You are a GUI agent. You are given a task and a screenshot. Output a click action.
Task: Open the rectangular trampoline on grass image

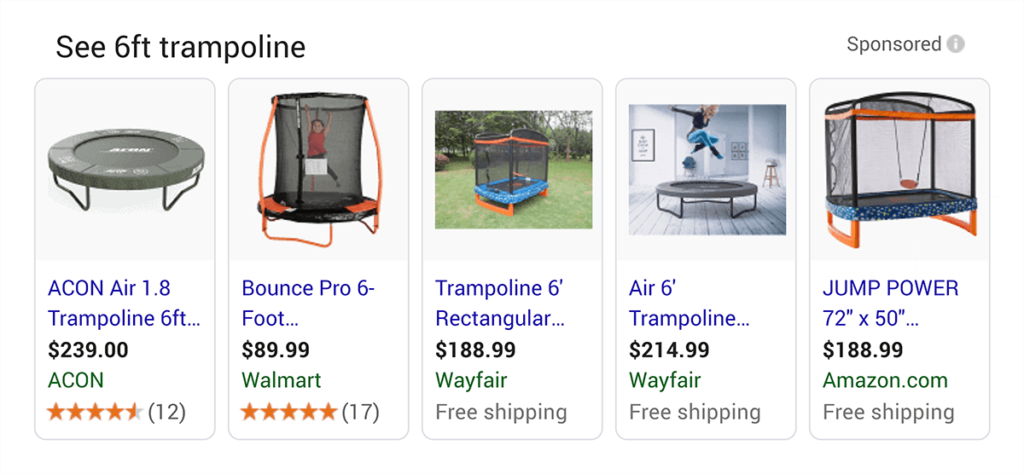(512, 169)
